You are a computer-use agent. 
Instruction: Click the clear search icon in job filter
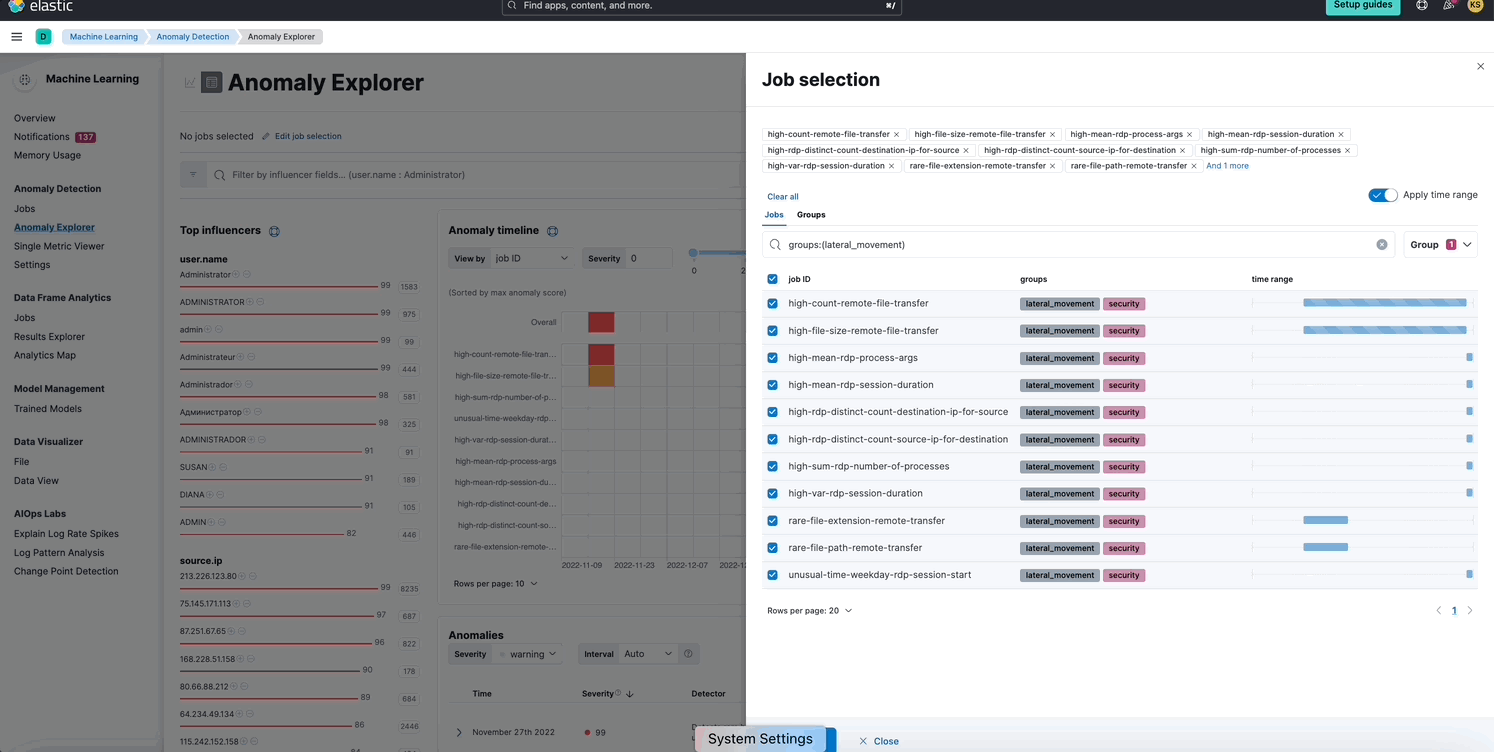pos(1382,245)
